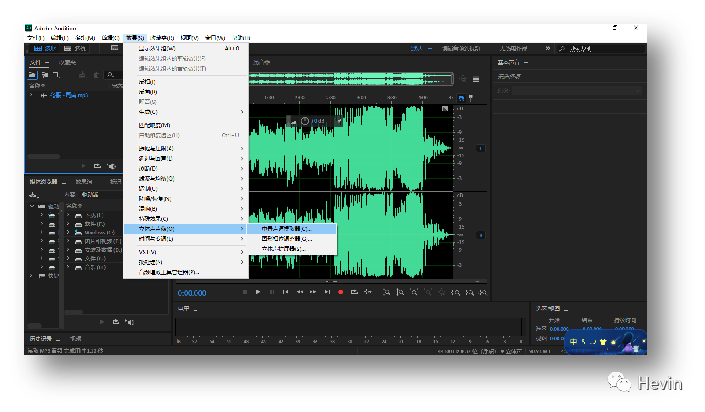Click the Zoom In Time icon
This screenshot has width=705, height=412.
pyautogui.click(x=414, y=292)
